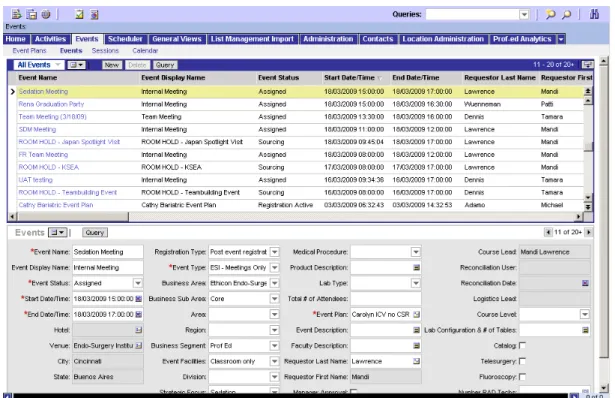Open the Event Plans view link
The image size is (615, 398).
point(29,51)
